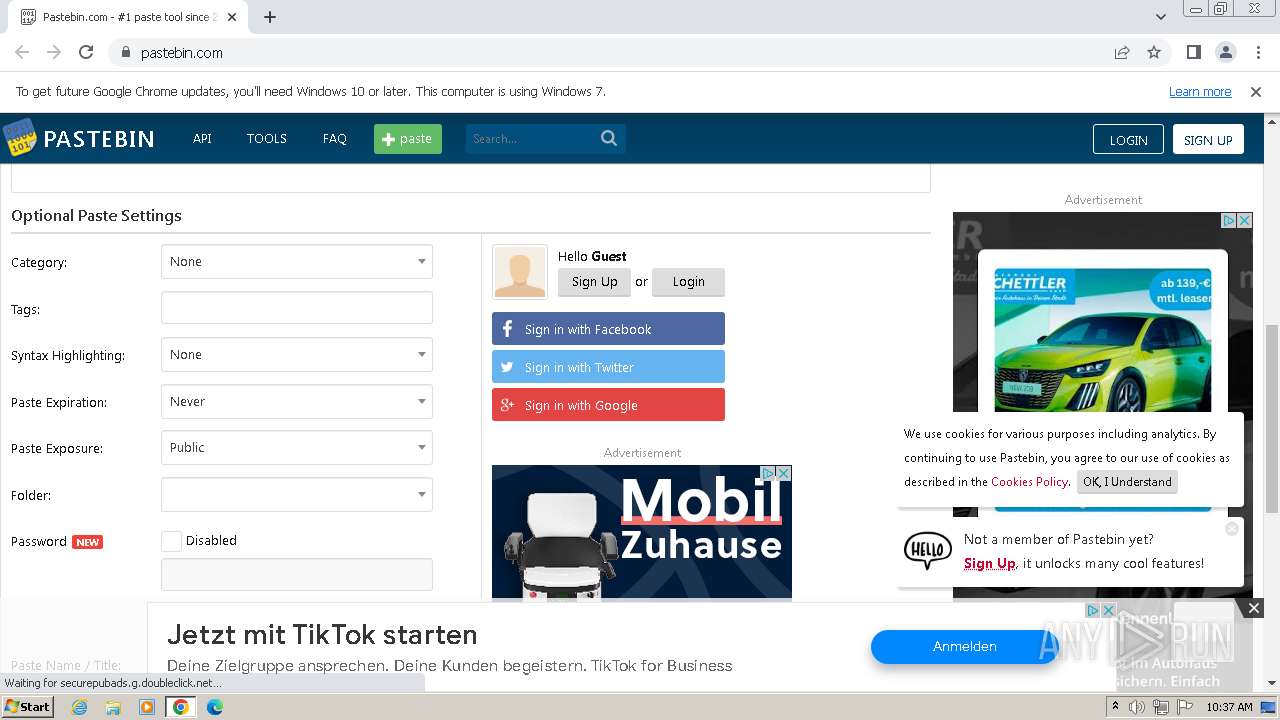Screen dimensions: 1280x720
Task: Close the bottom TikTok banner overlay
Action: click(x=1253, y=607)
